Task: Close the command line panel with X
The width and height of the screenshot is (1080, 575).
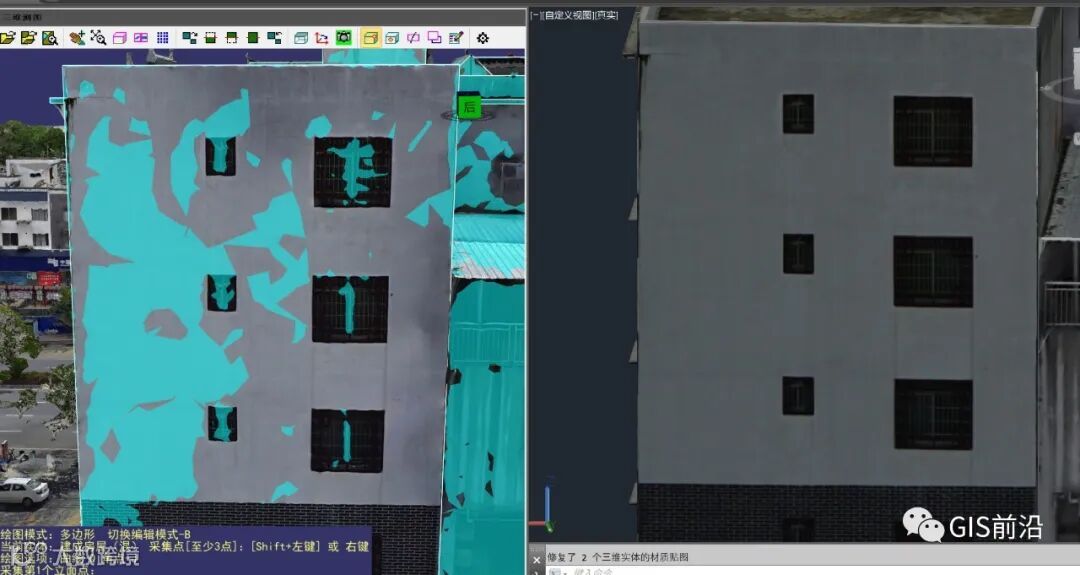Action: (537, 560)
